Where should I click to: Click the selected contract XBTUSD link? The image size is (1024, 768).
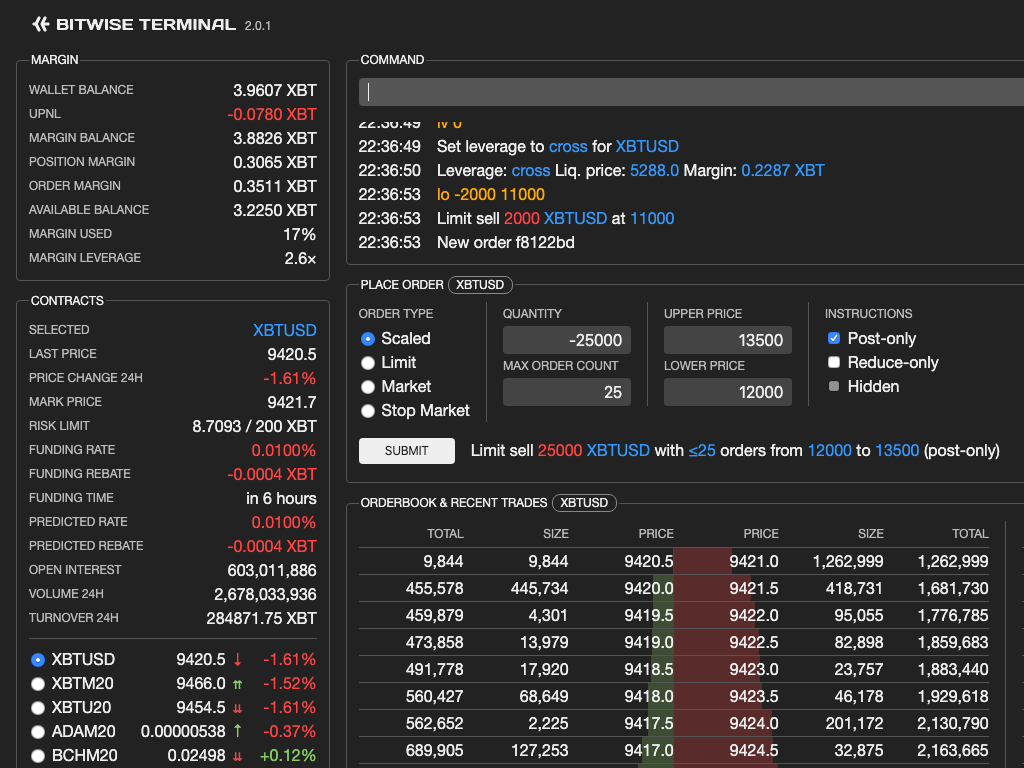pos(285,330)
